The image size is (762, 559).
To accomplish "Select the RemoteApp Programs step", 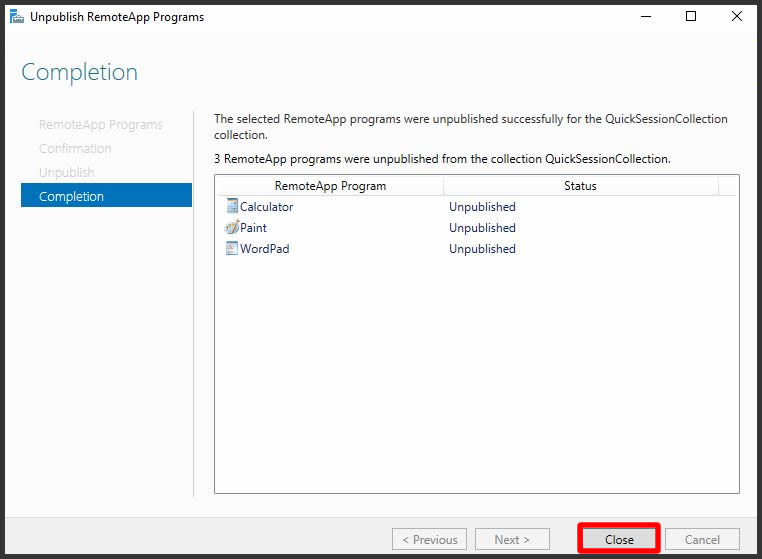I will pos(101,124).
